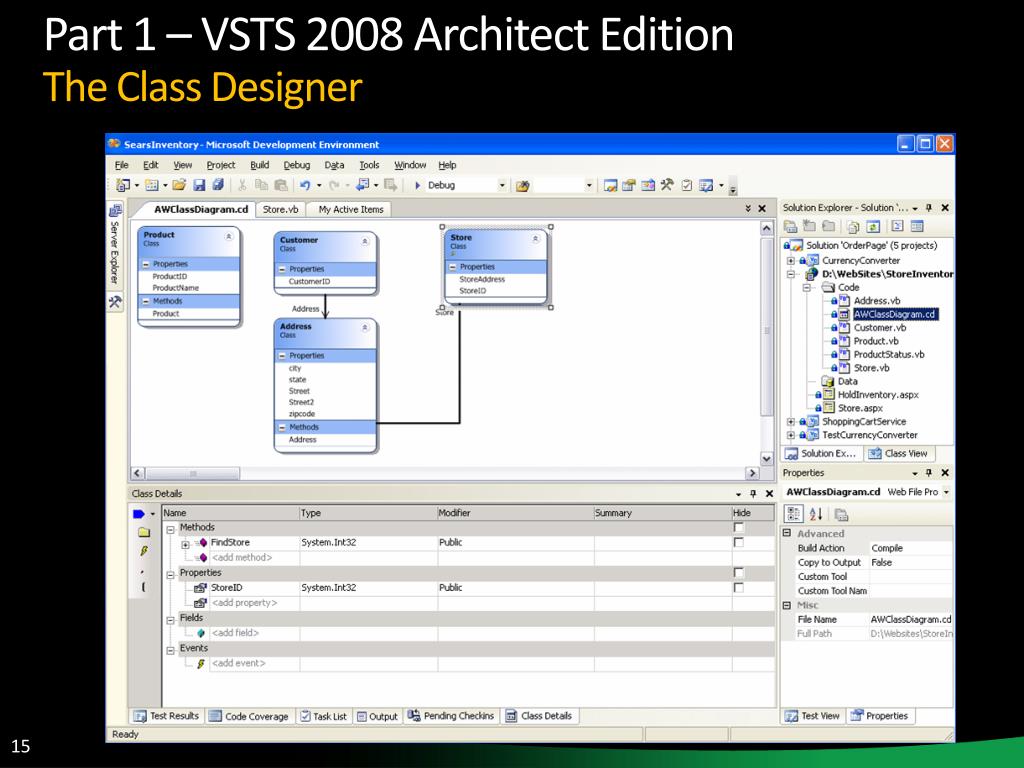1024x768 pixels.
Task: Collapse the Fields group in Class Details
Action: [170, 620]
